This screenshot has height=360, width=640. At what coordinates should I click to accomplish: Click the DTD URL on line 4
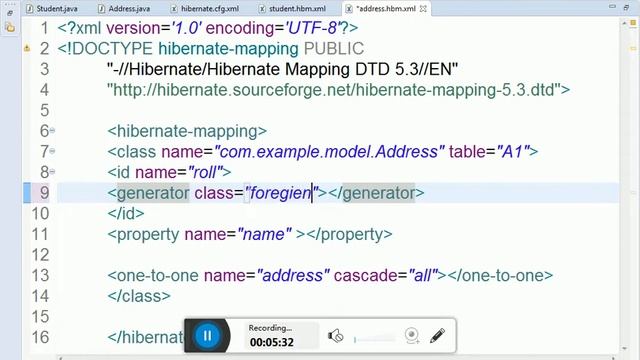click(334, 90)
